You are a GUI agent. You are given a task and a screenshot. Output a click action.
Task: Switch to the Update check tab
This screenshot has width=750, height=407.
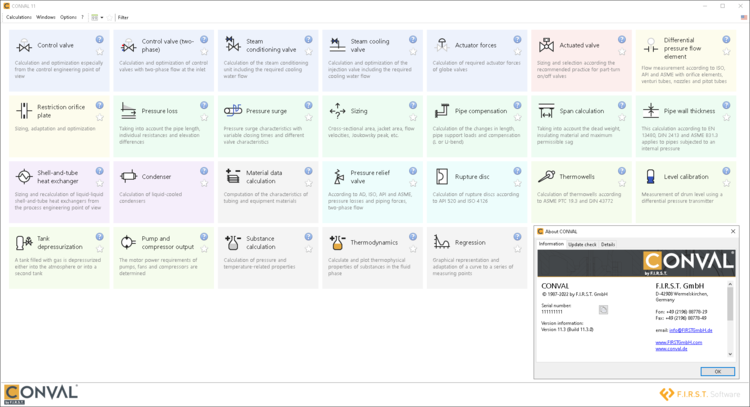(x=582, y=244)
